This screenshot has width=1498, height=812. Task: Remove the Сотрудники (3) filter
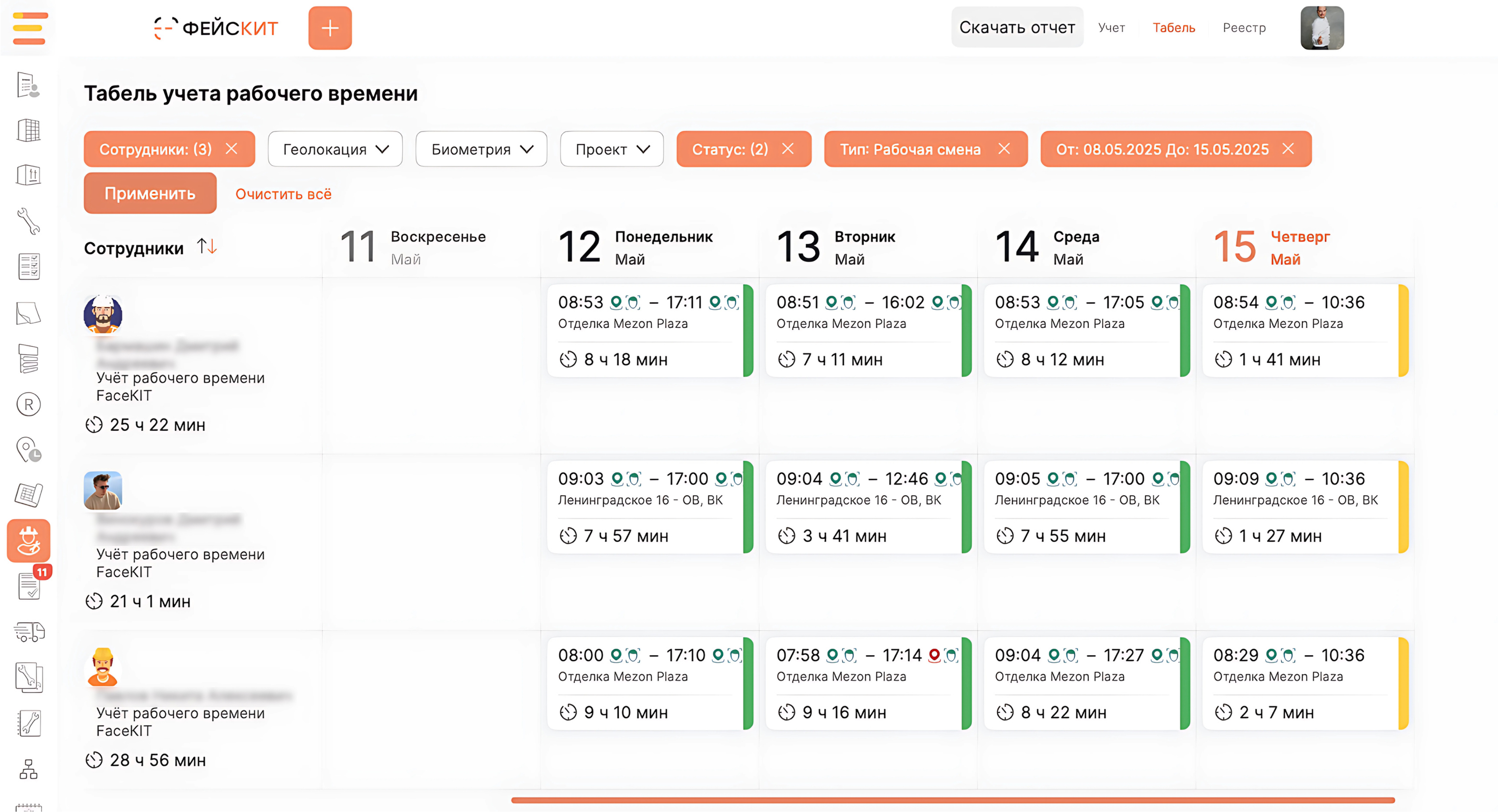232,149
